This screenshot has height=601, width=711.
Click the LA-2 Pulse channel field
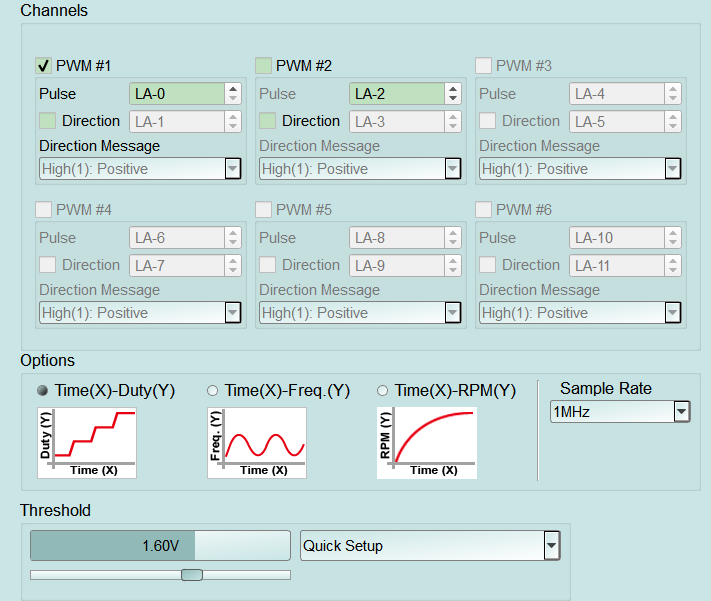pyautogui.click(x=397, y=94)
